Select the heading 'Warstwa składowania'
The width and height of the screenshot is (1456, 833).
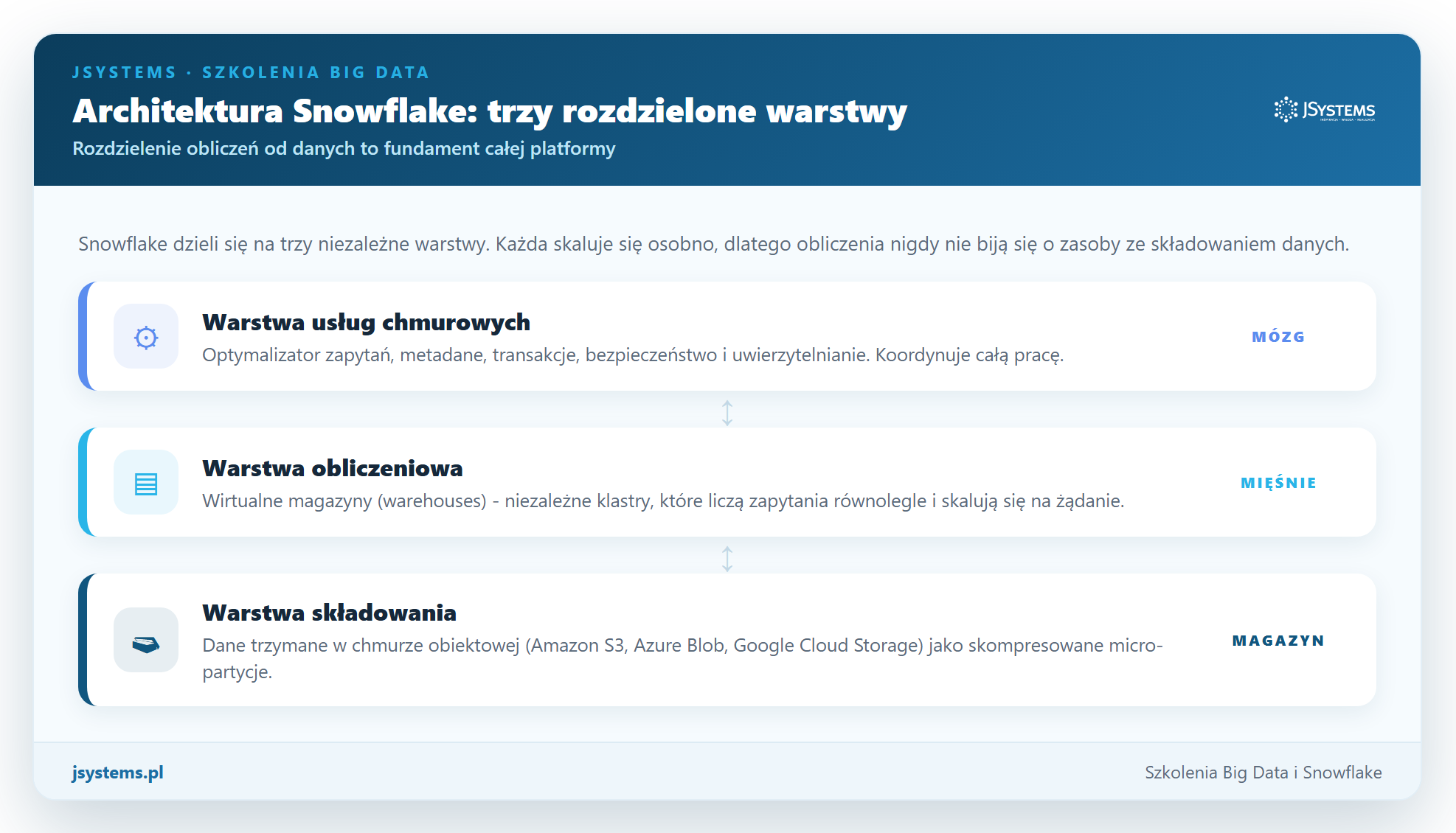(330, 613)
